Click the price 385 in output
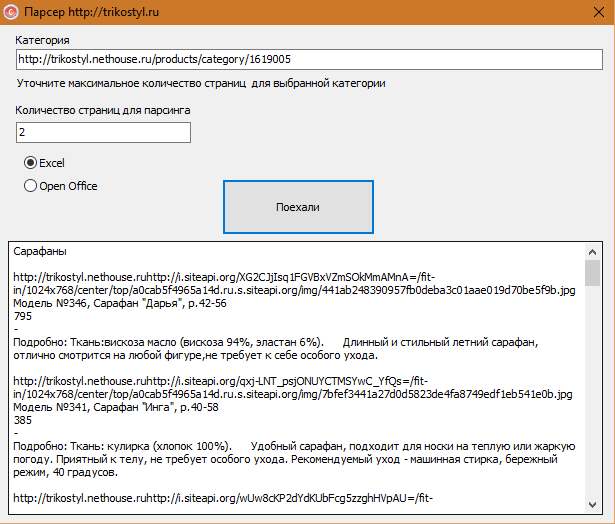Image resolution: width=615 pixels, height=524 pixels. [23, 420]
